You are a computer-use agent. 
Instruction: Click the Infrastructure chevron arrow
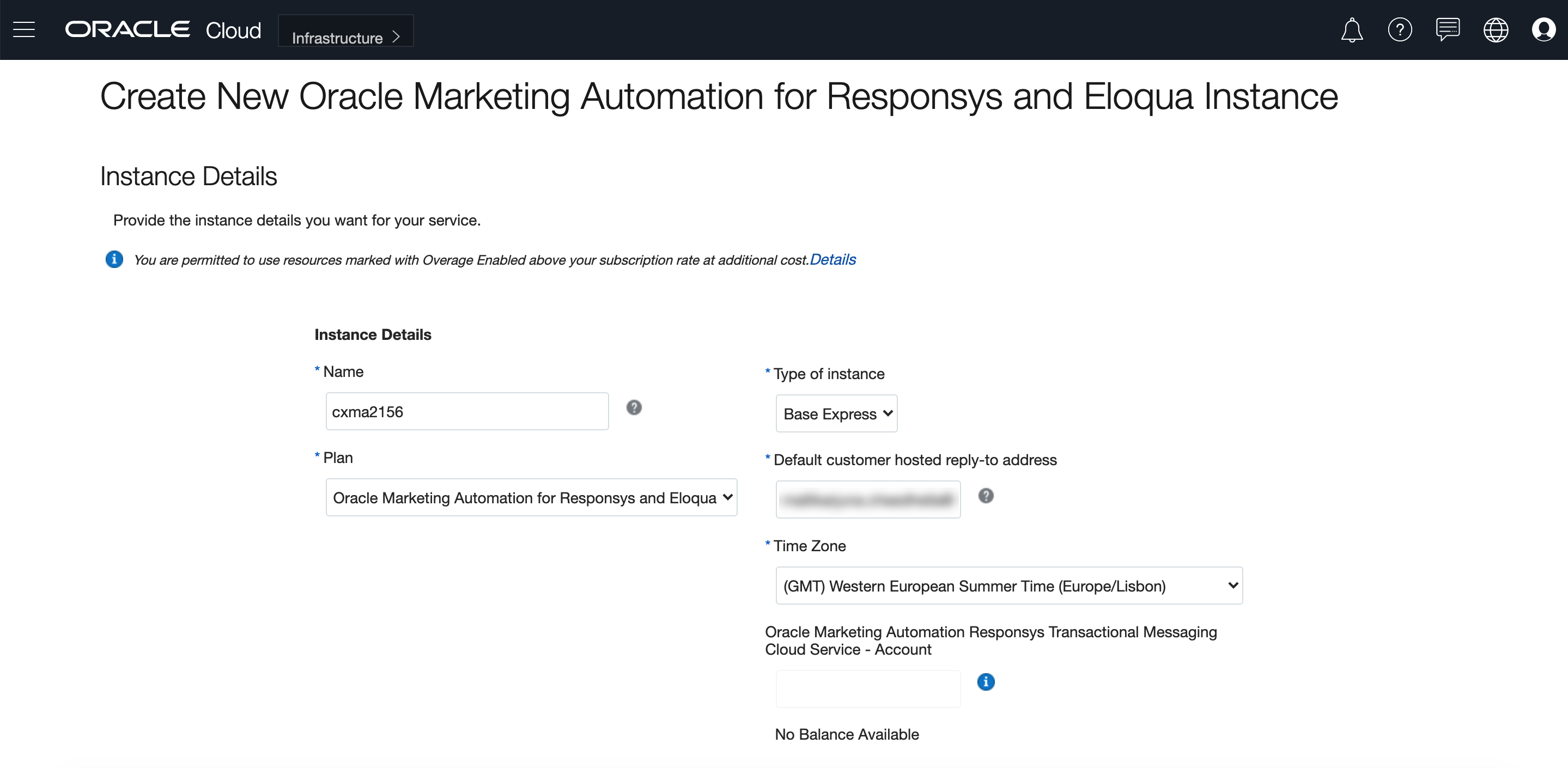pyautogui.click(x=396, y=37)
